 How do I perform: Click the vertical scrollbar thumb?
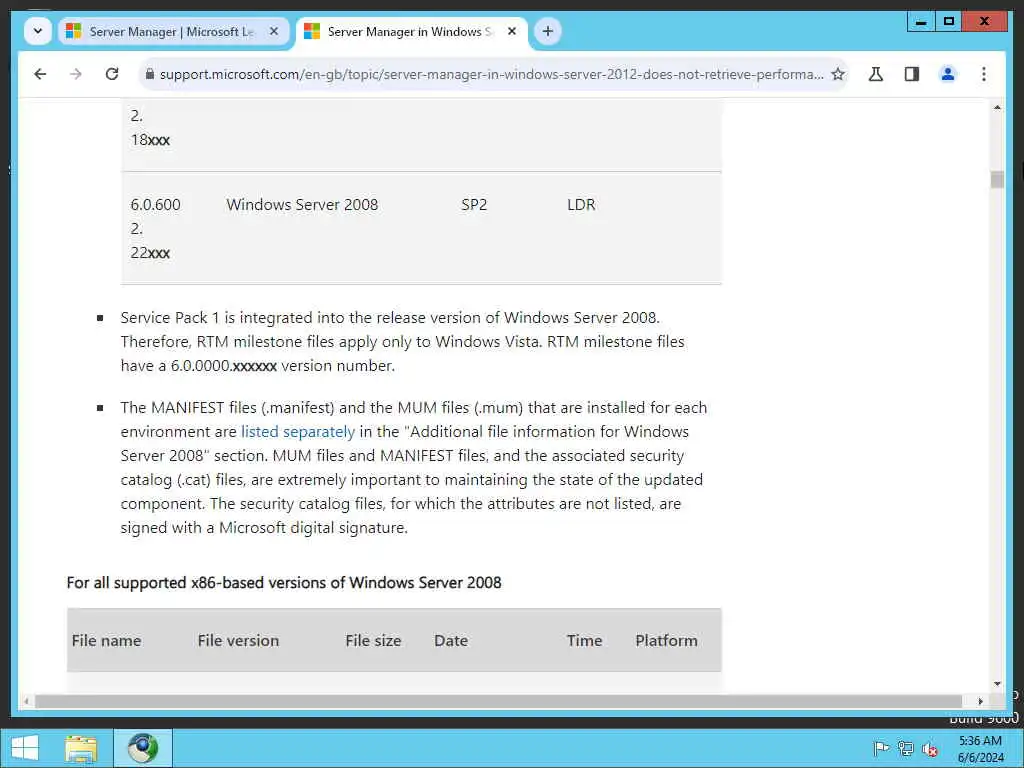point(997,179)
